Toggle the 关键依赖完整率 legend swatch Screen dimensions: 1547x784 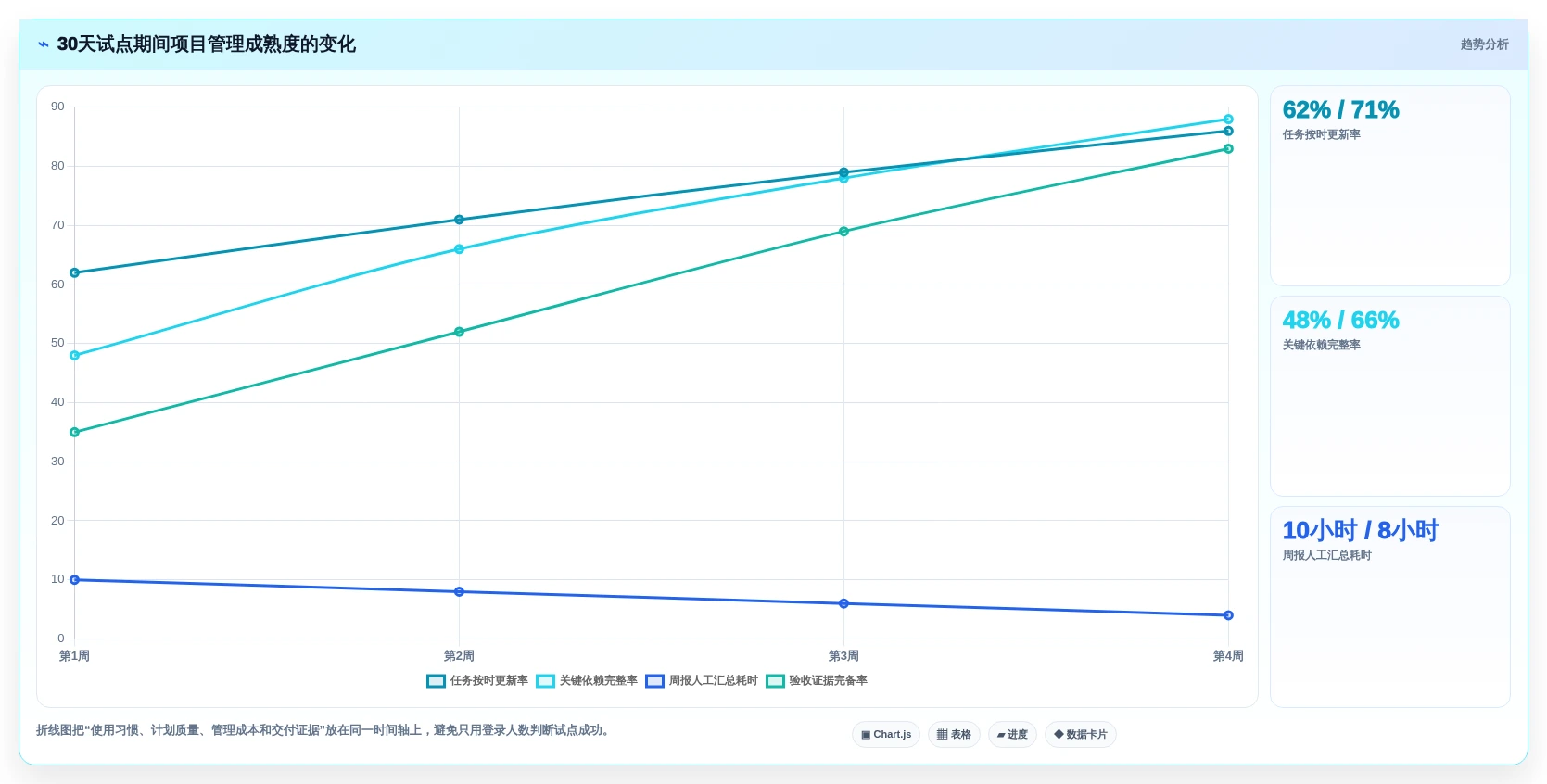[545, 681]
